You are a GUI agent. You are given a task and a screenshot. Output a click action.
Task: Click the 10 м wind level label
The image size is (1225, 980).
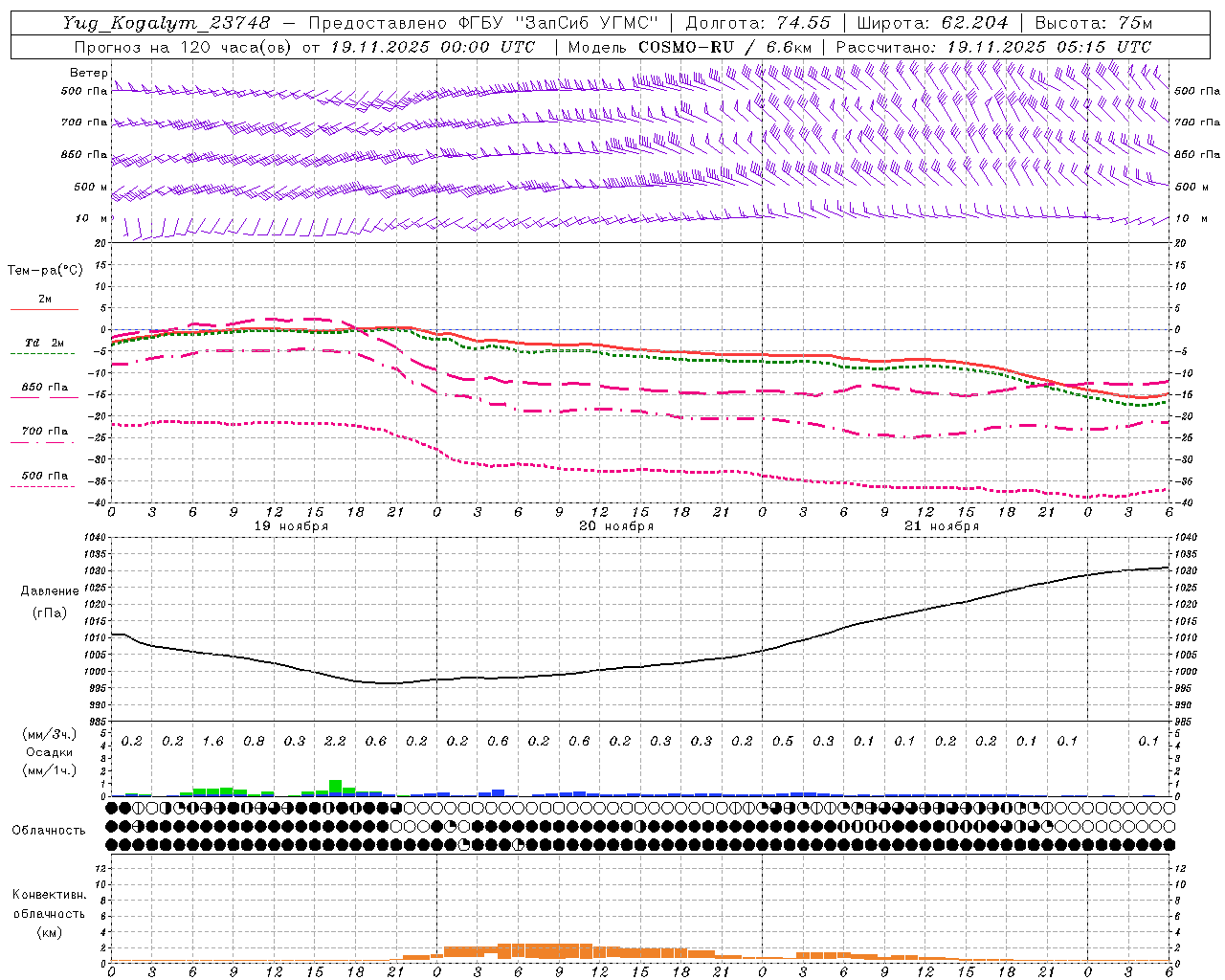coord(91,219)
